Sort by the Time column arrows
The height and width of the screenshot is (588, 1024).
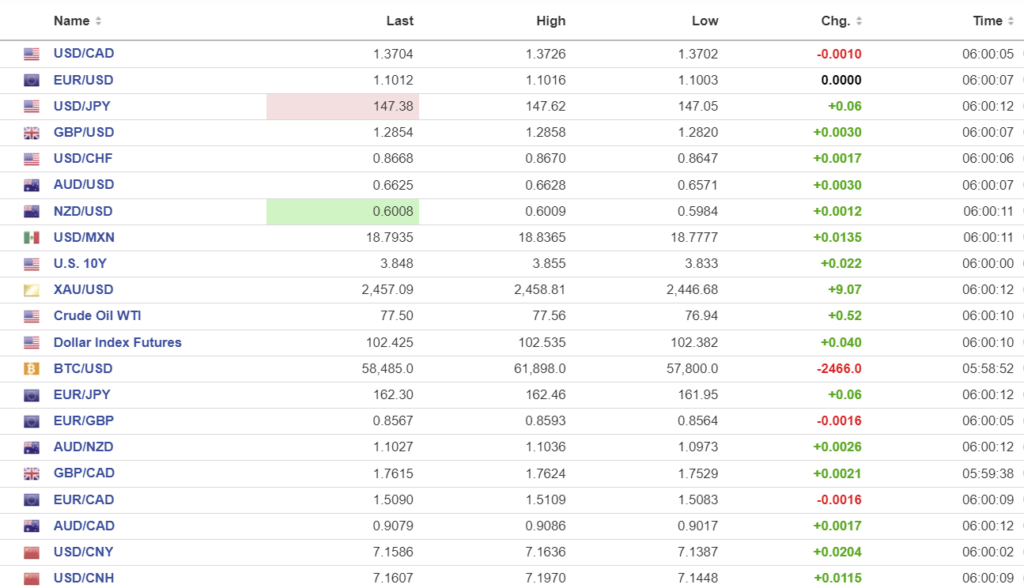click(1010, 21)
